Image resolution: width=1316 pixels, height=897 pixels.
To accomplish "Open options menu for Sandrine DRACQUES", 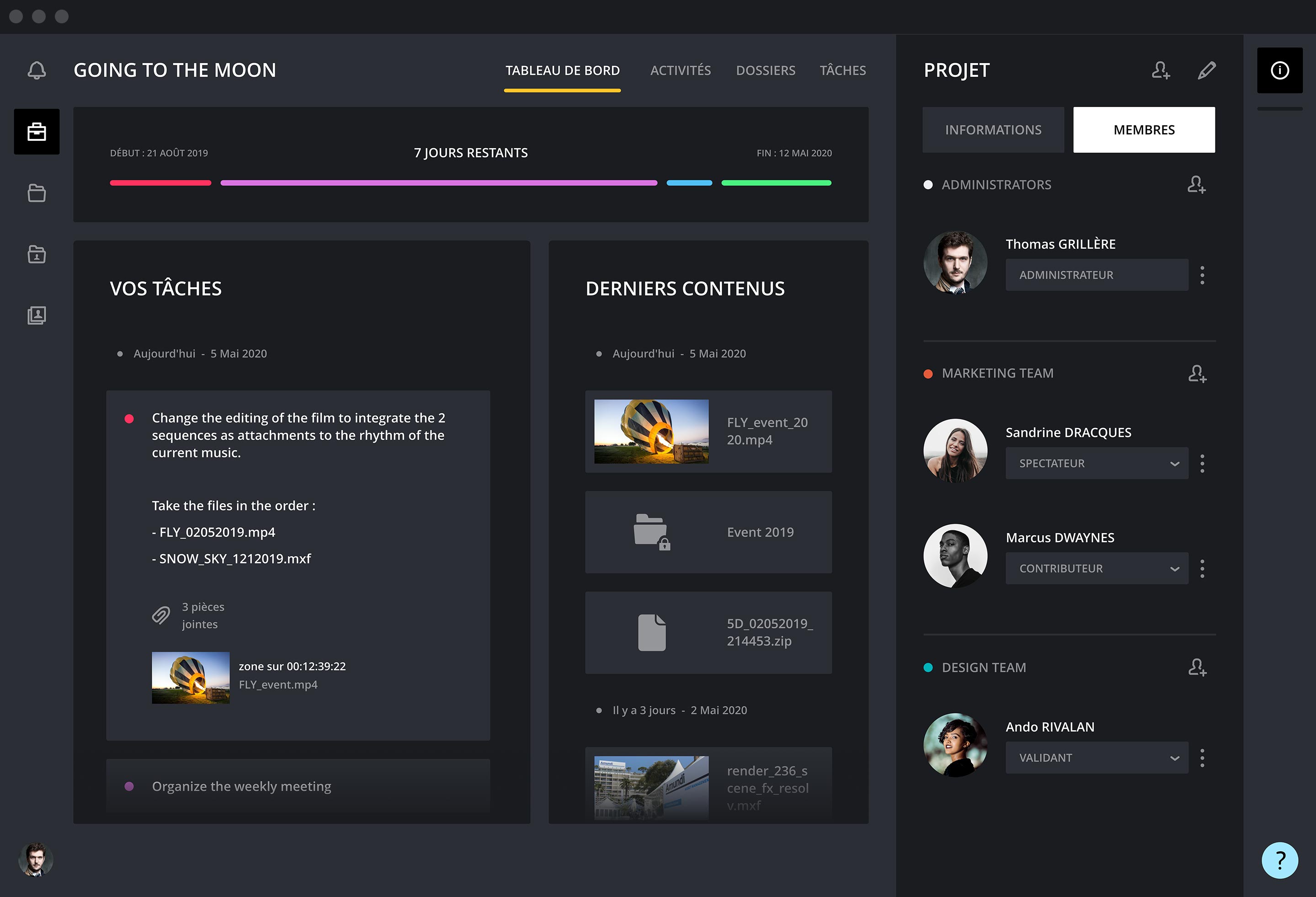I will click(x=1202, y=464).
